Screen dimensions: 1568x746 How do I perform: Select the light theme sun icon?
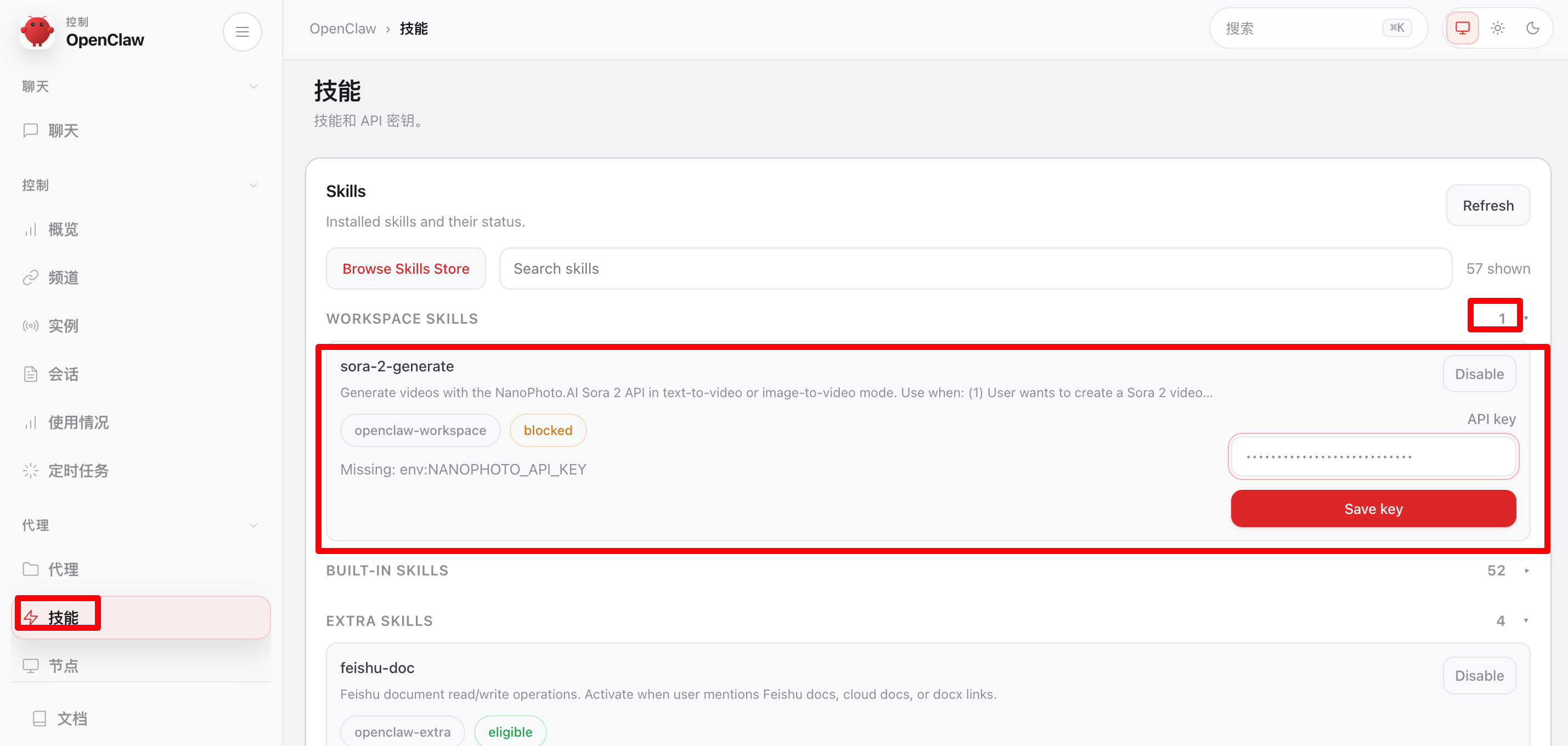coord(1497,28)
